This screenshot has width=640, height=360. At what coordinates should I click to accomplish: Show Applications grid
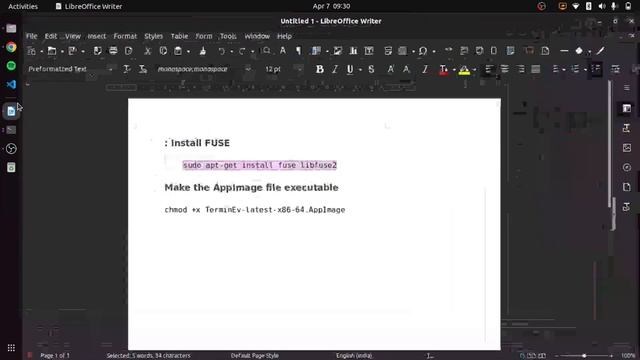(11, 348)
